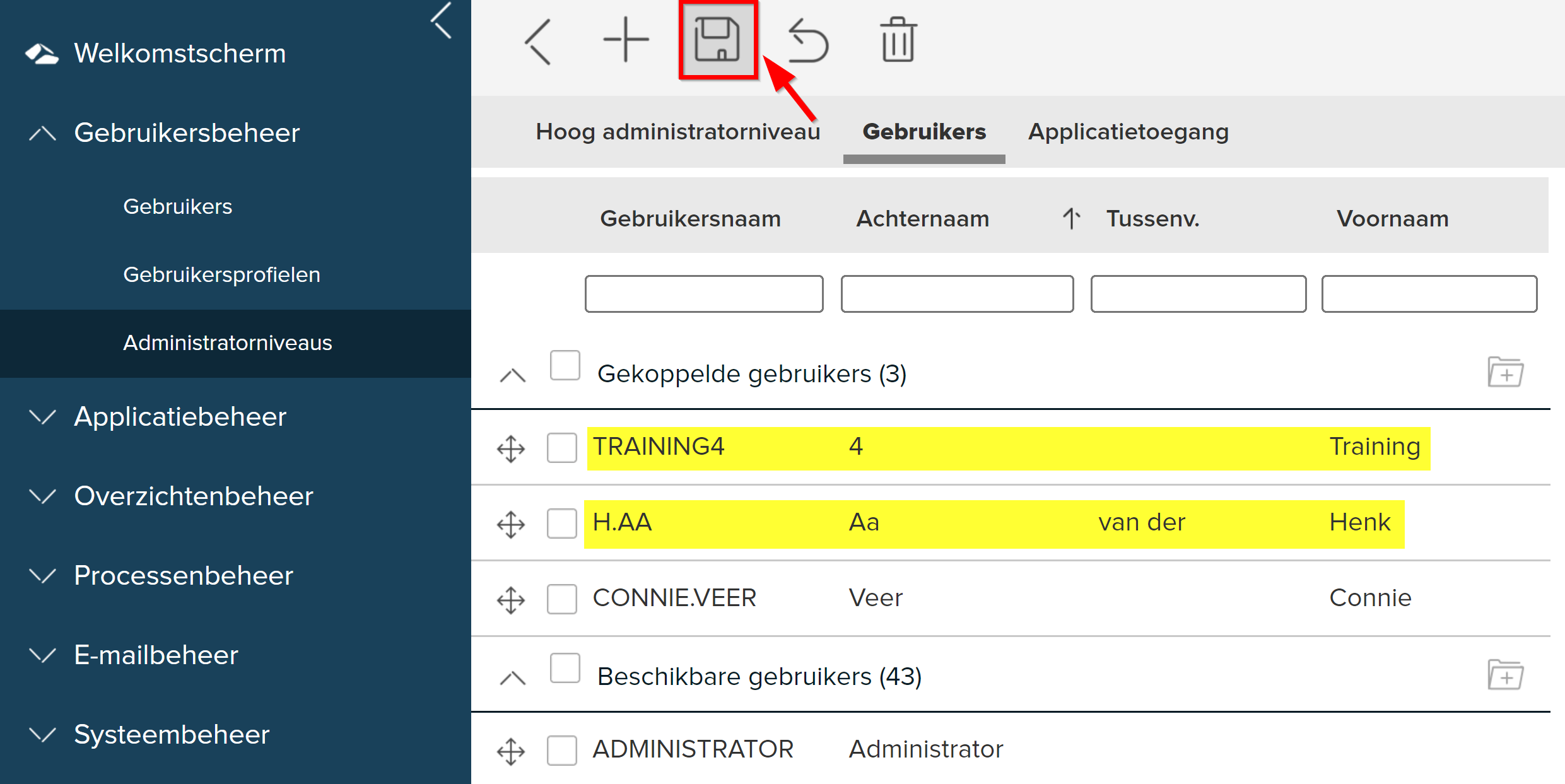Click first name 'Connie'
This screenshot has height=784, width=1565.
pos(1371,598)
